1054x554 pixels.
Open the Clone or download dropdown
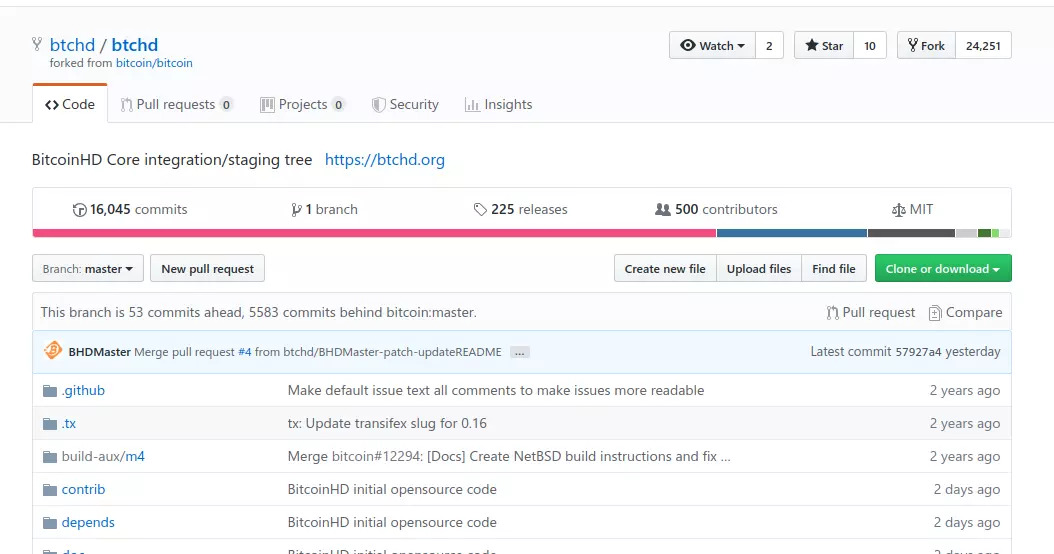943,268
